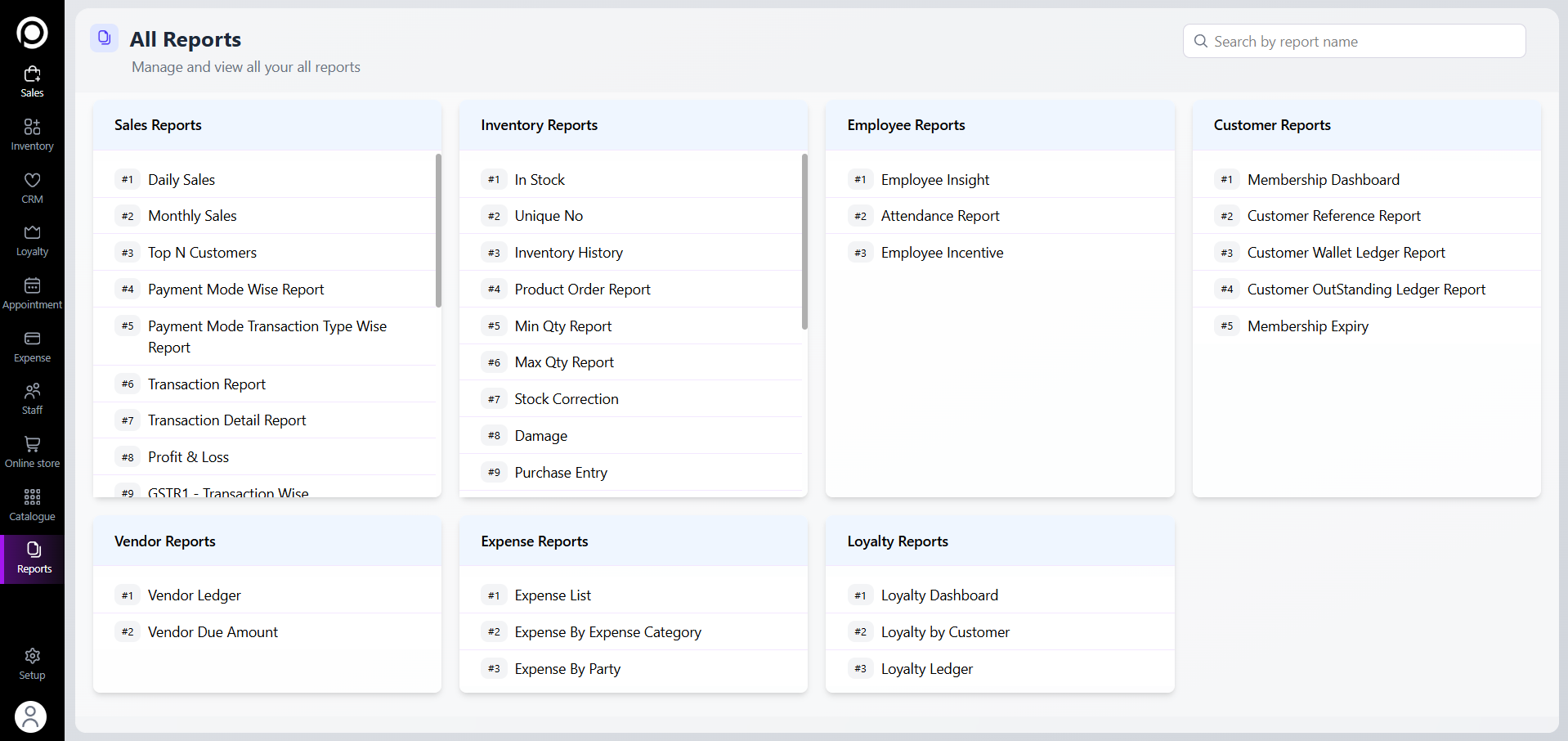Click the user profile avatar
Screen dimensions: 1568x741
pyautogui.click(x=31, y=716)
